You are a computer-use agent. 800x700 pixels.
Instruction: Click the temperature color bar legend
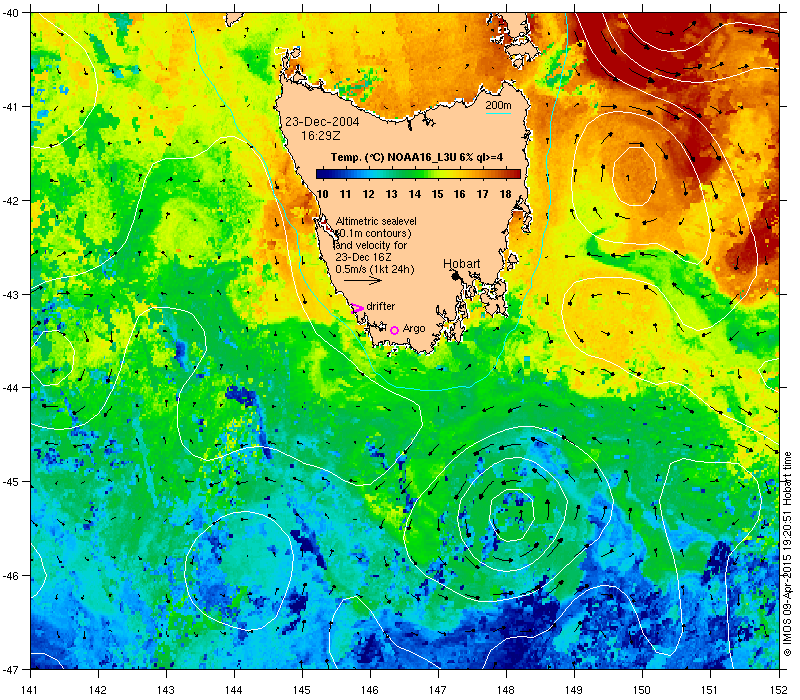pos(418,174)
